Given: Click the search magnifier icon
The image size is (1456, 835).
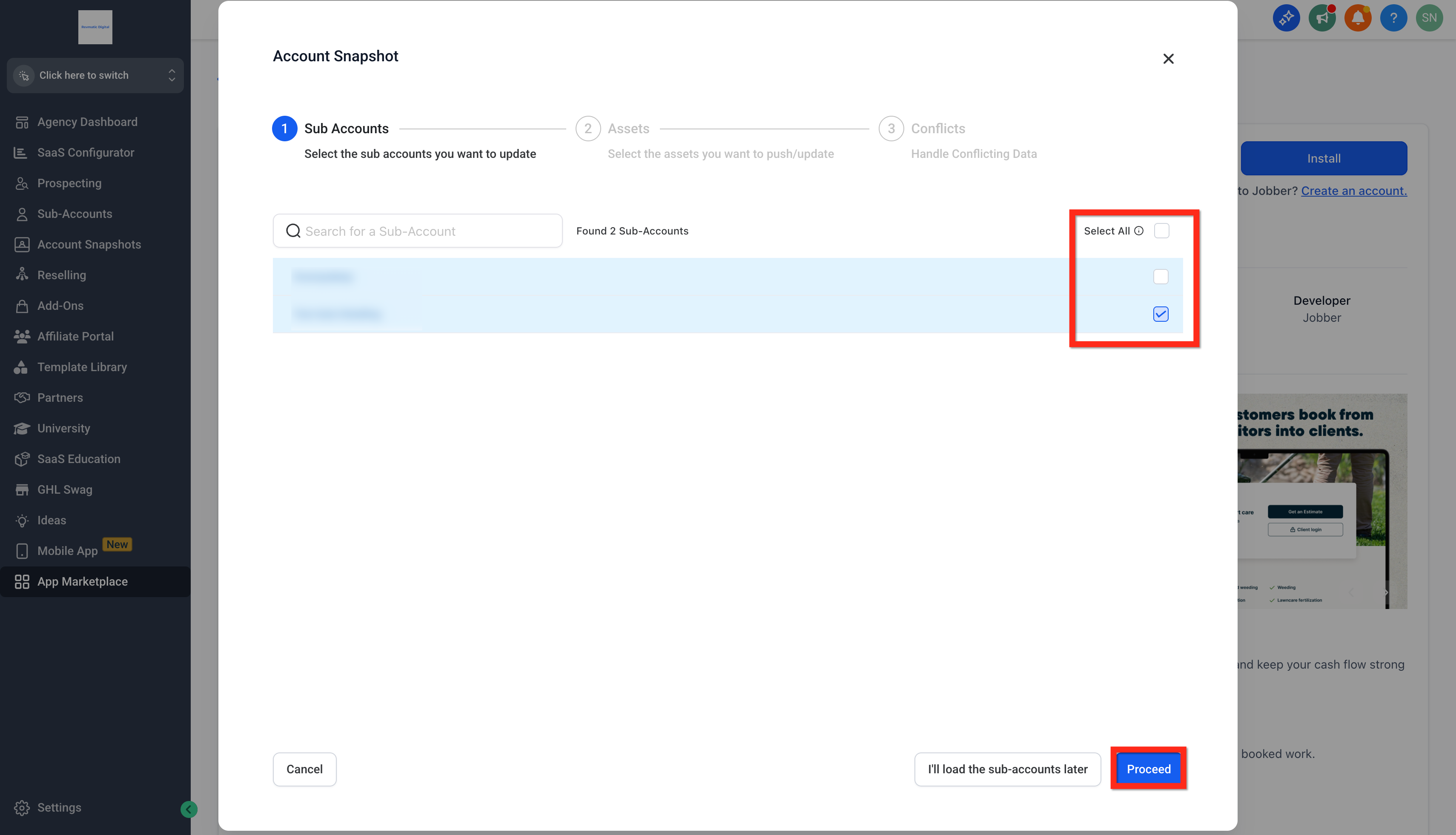Looking at the screenshot, I should [293, 231].
